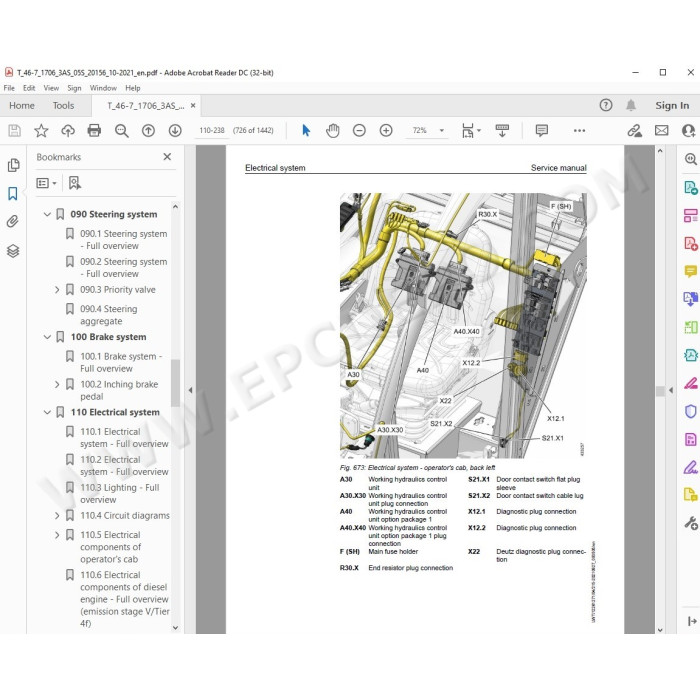Viewport: 700px width, 700px height.
Task: Expand right pane with bottom arrow icon
Action: [x=692, y=621]
